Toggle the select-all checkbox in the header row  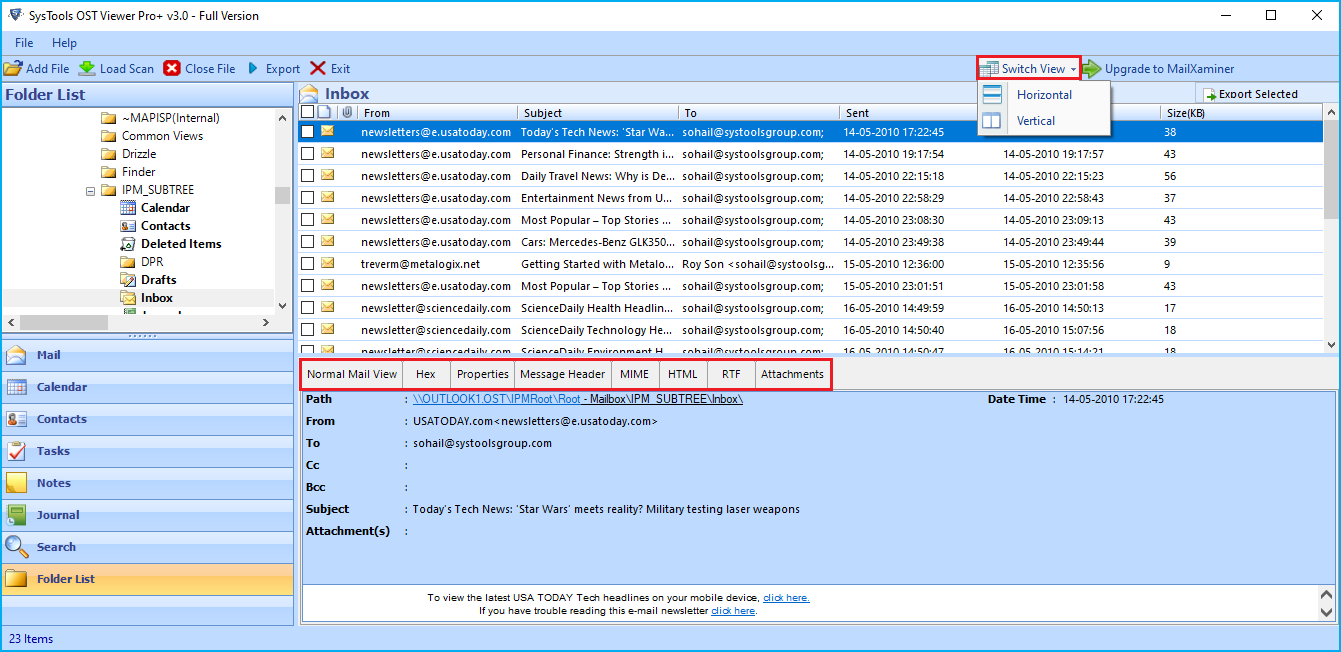(x=308, y=112)
